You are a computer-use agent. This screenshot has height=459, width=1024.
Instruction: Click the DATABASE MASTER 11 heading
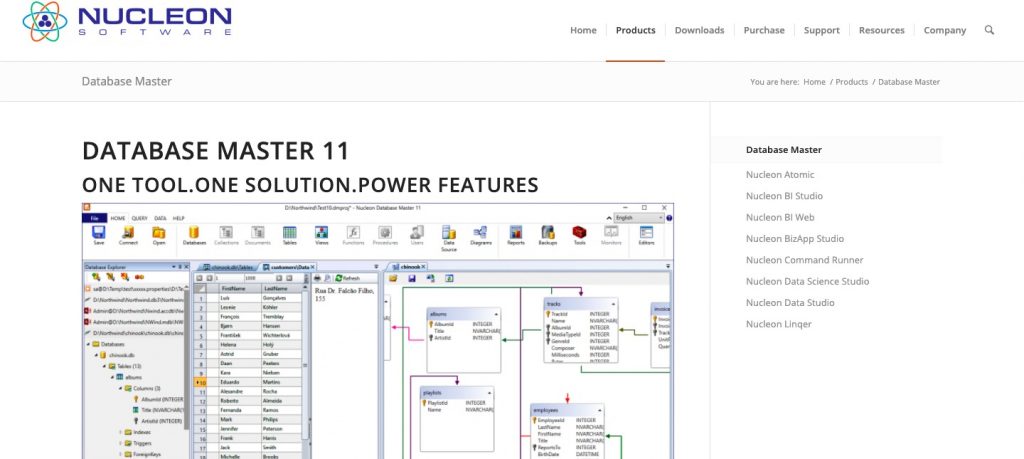coord(216,151)
